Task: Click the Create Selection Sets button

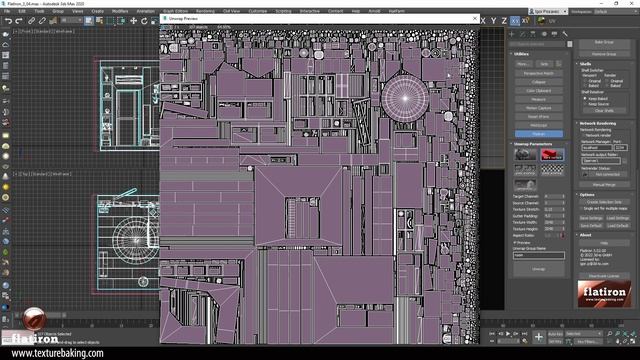Action: pyautogui.click(x=604, y=202)
